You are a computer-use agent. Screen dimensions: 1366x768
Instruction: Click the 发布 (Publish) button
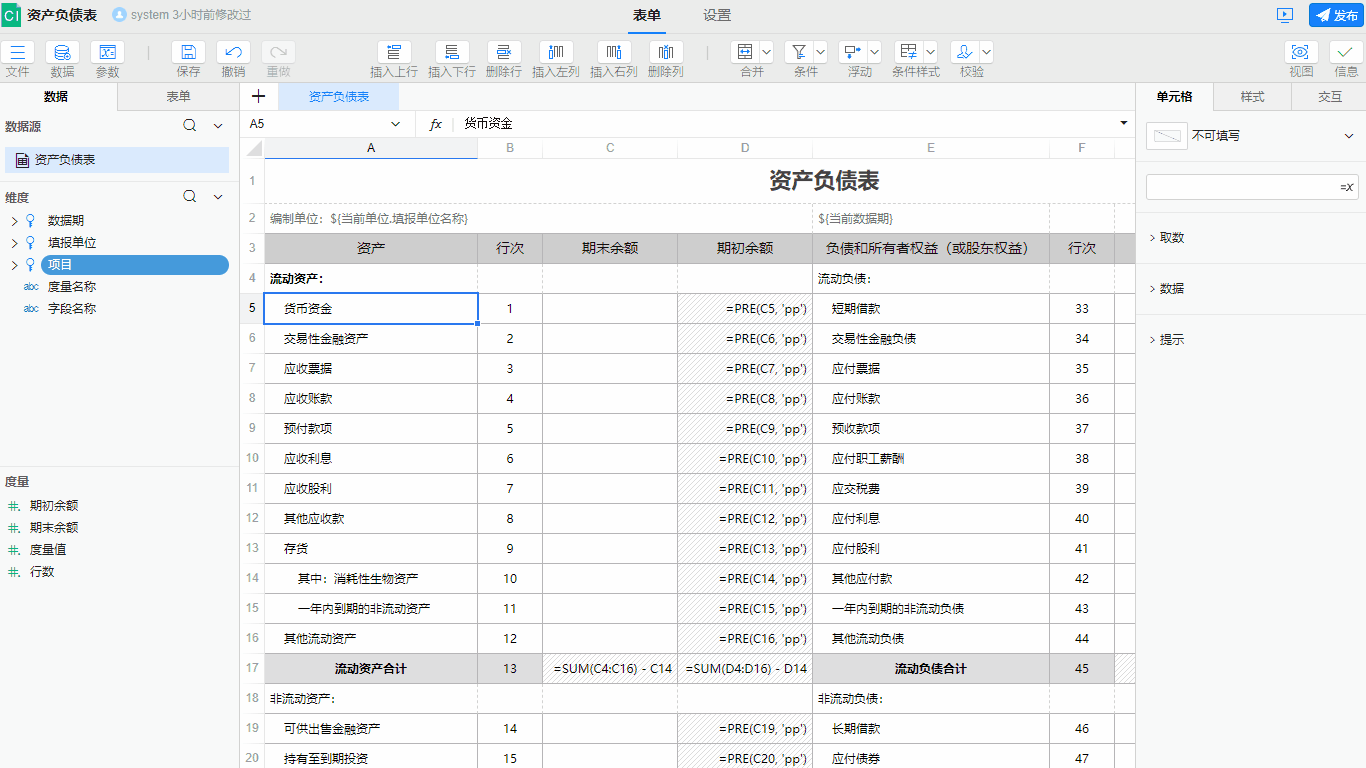(x=1335, y=14)
